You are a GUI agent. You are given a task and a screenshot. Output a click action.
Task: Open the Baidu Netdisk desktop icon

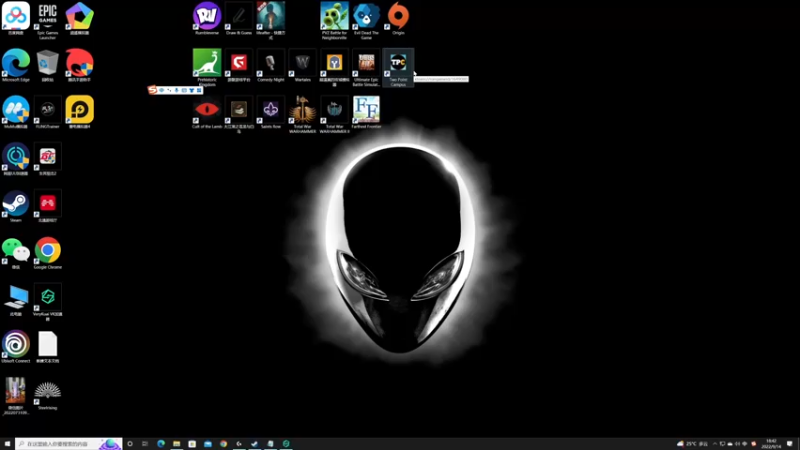point(16,16)
